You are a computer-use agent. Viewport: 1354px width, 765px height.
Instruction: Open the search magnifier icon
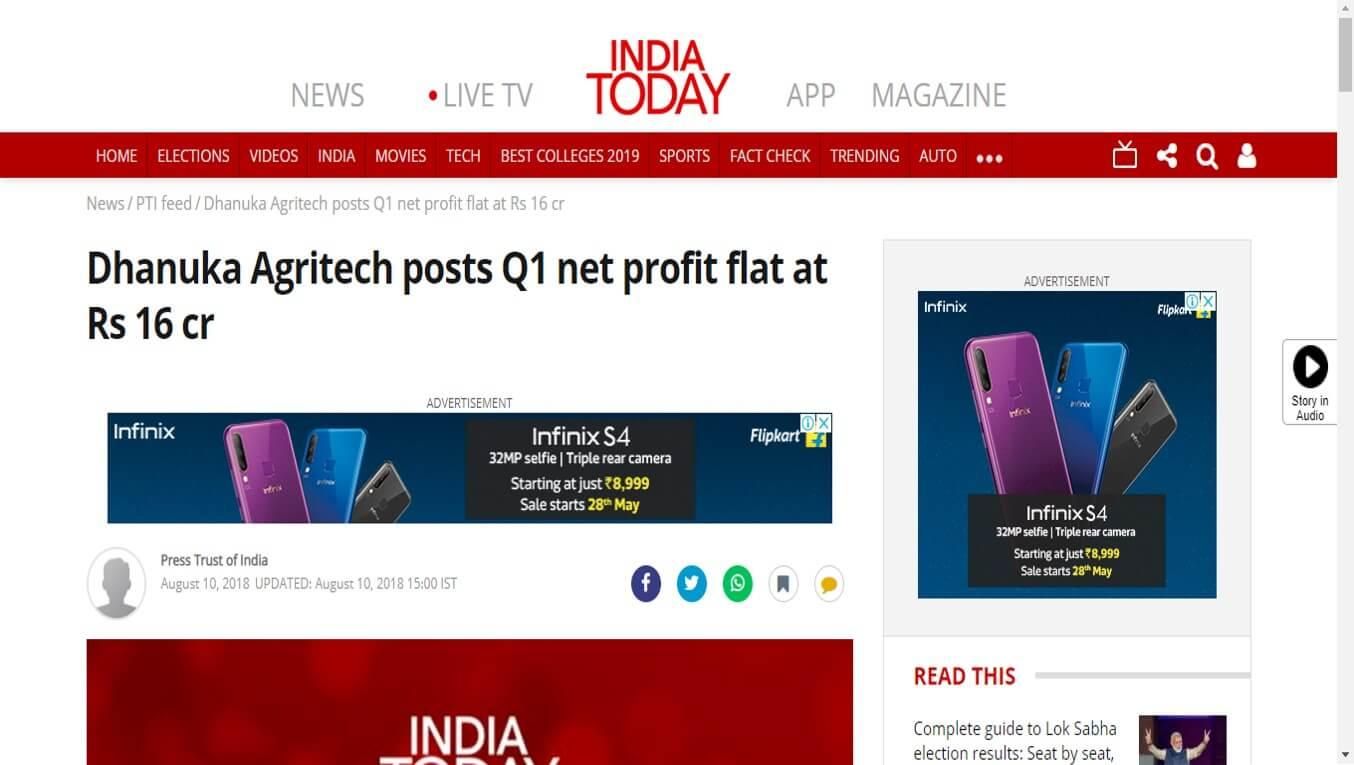click(1207, 156)
